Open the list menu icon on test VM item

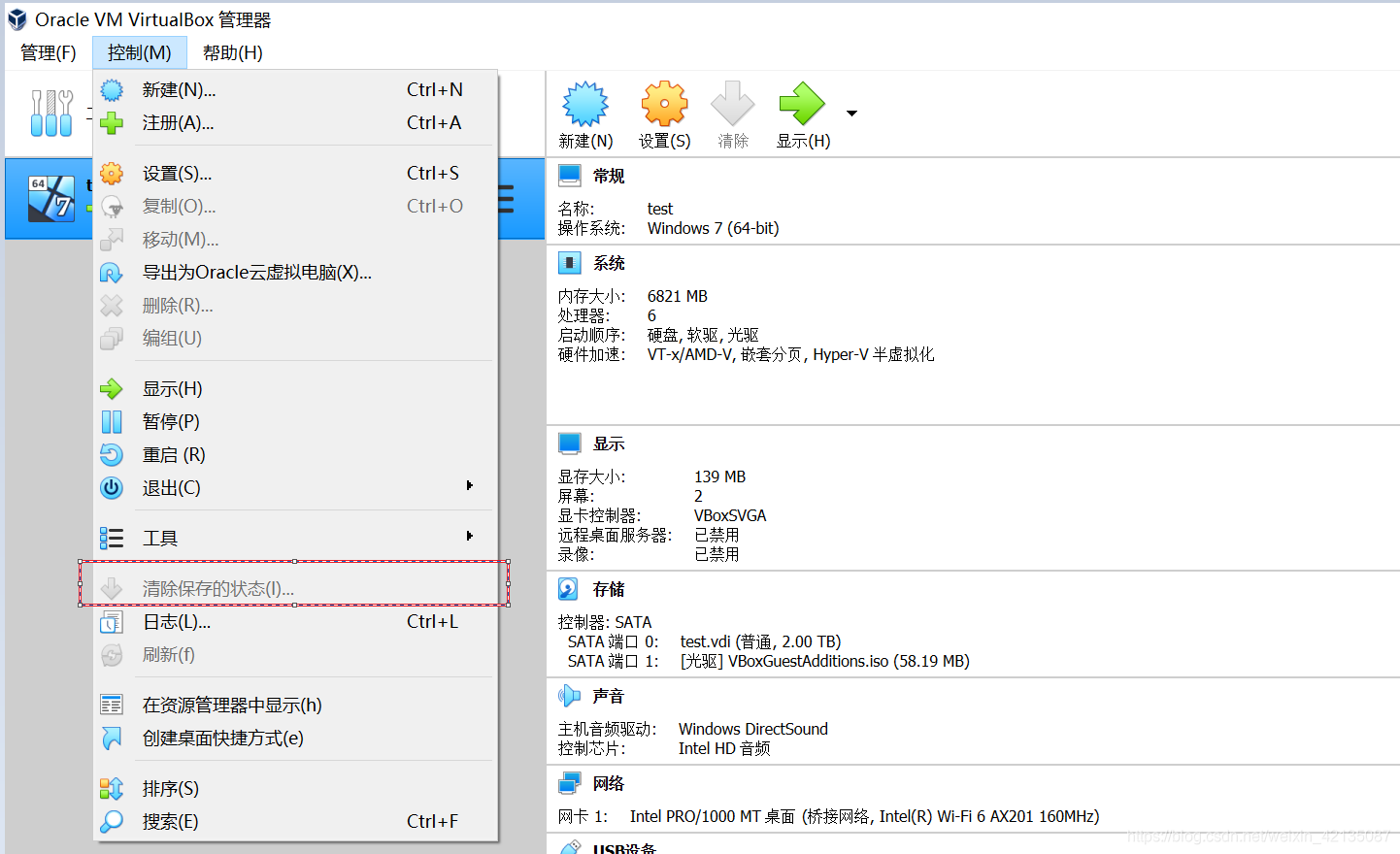click(507, 199)
